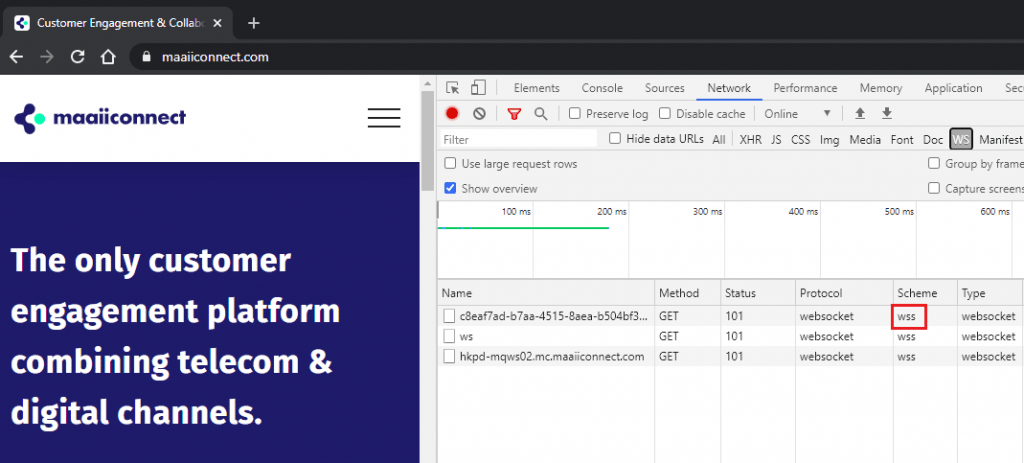Open a new browser tab with plus
Screen dimensions: 1024x463
pyautogui.click(x=254, y=23)
